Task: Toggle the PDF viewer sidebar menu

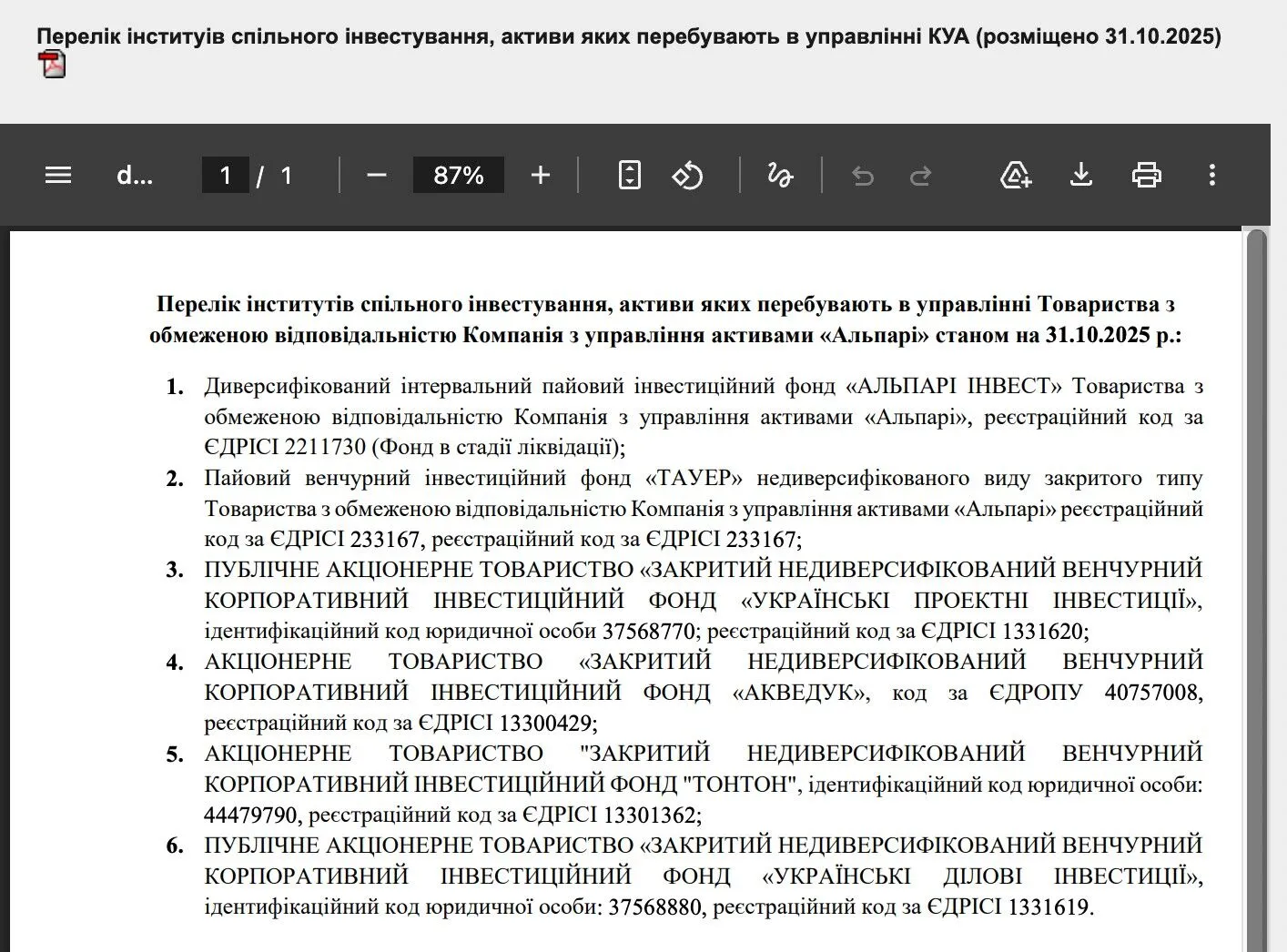Action: click(x=58, y=175)
